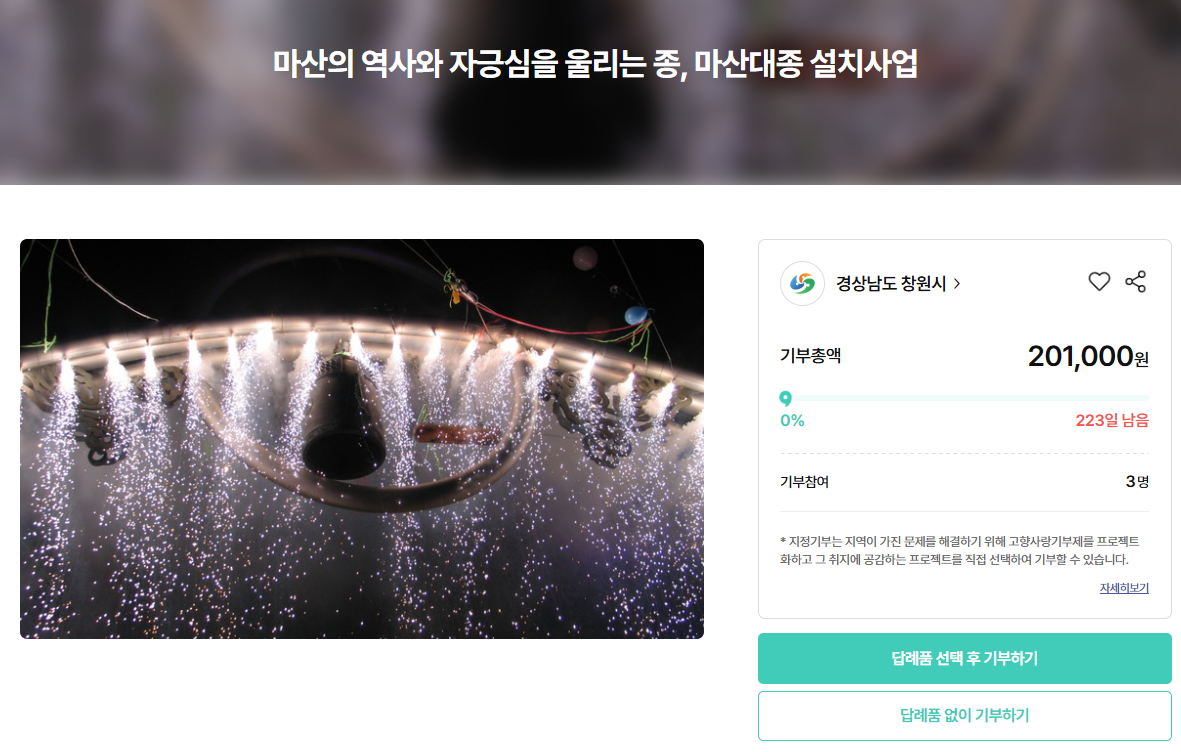Click the 0% progress percentage text
The width and height of the screenshot is (1181, 752).
(792, 420)
